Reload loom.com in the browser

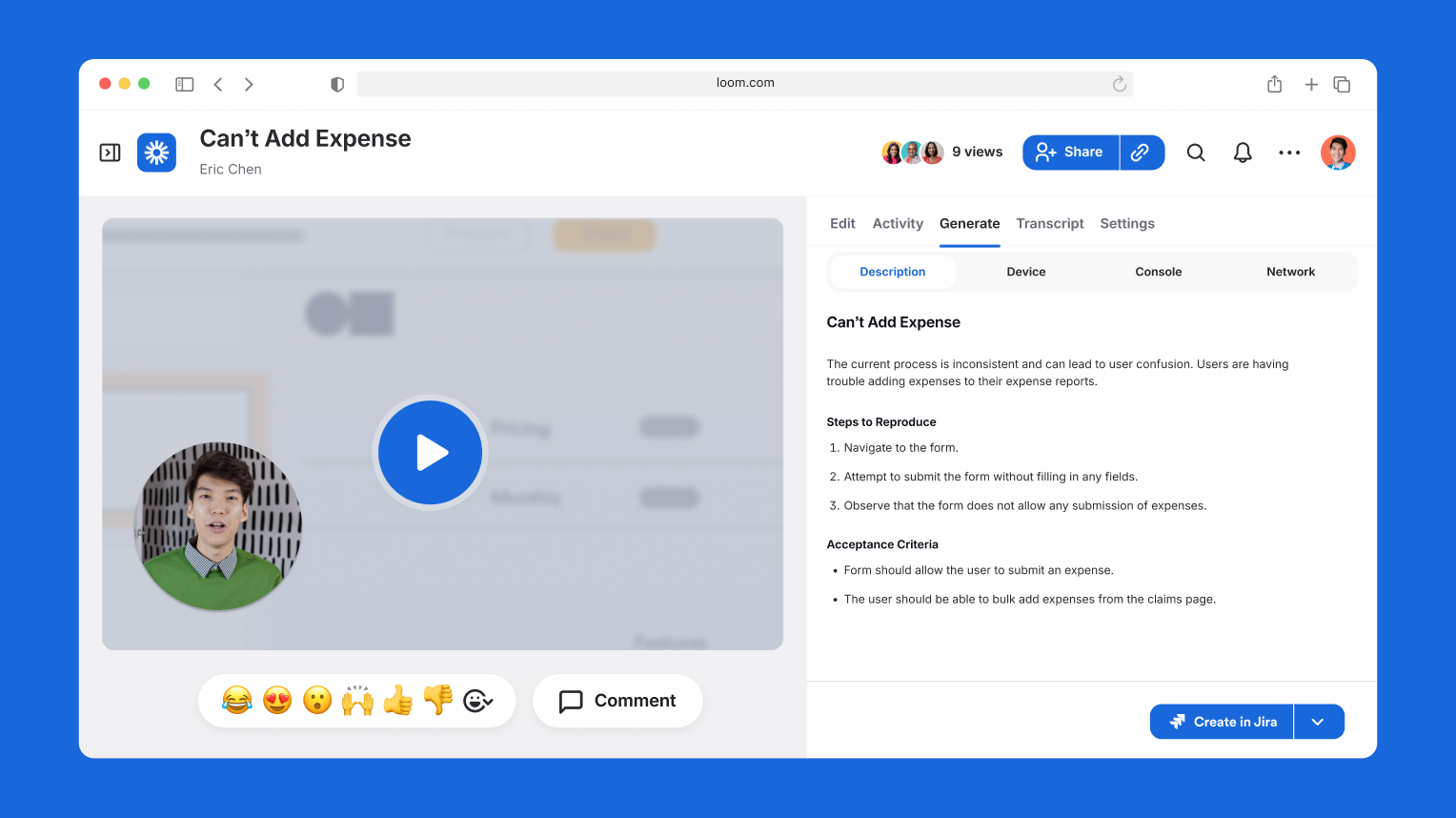(x=1120, y=83)
